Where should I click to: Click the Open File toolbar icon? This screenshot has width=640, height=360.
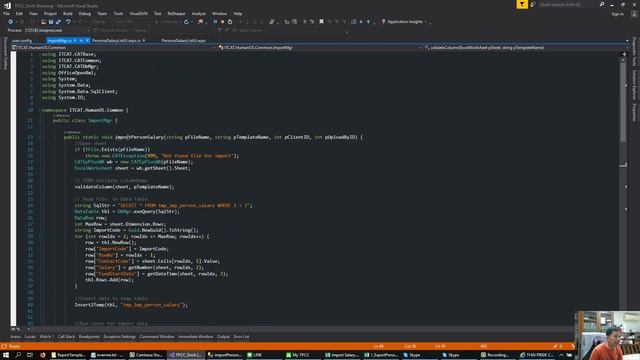43,22
